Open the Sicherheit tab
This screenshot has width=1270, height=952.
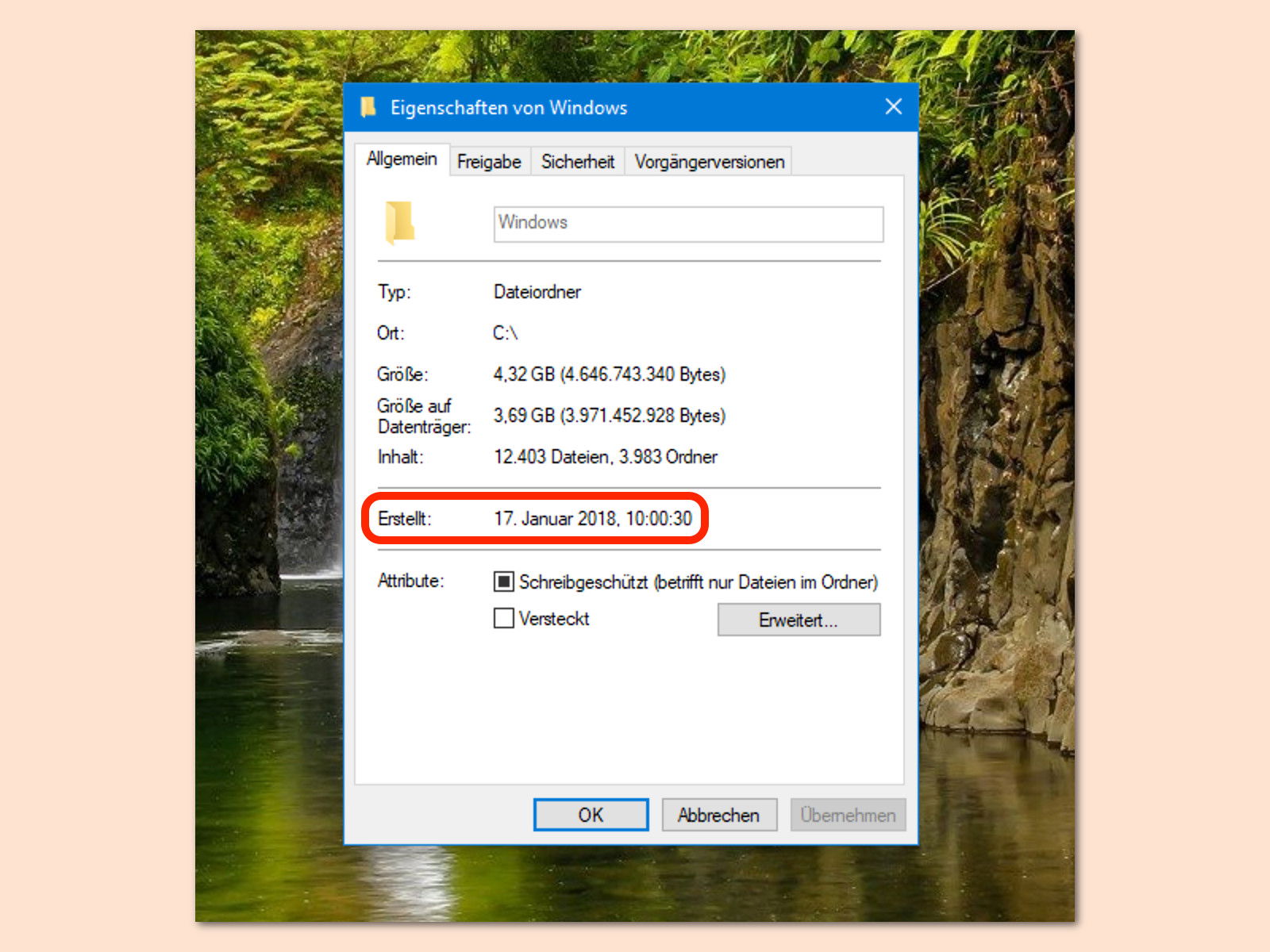(578, 162)
